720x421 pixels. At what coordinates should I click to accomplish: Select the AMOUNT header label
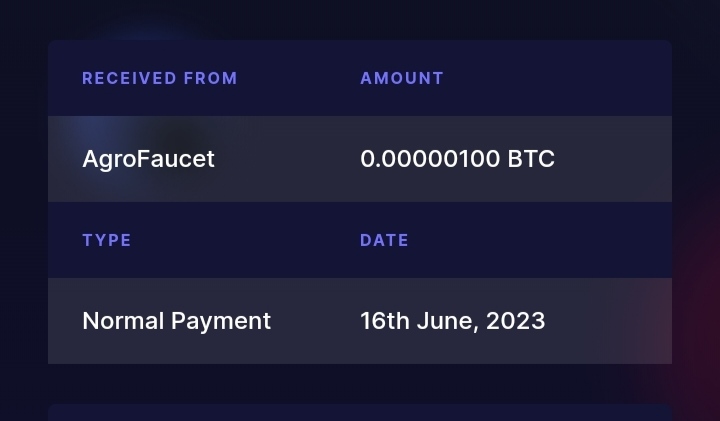402,79
